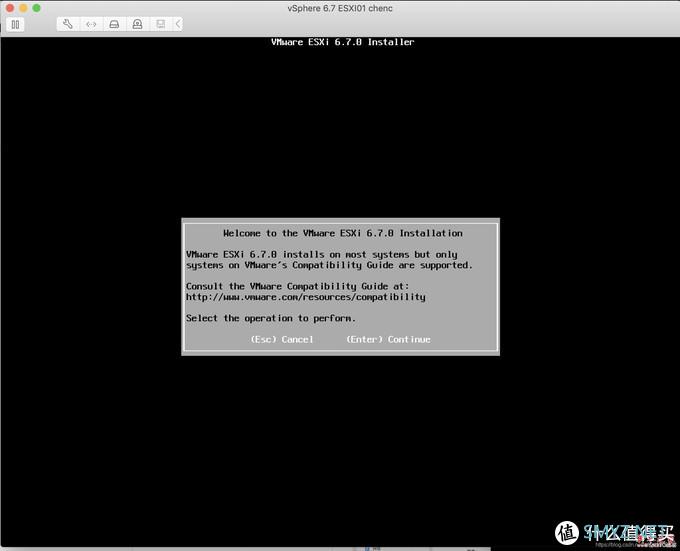Maximize the window with the green button
The width and height of the screenshot is (680, 551).
36,8
